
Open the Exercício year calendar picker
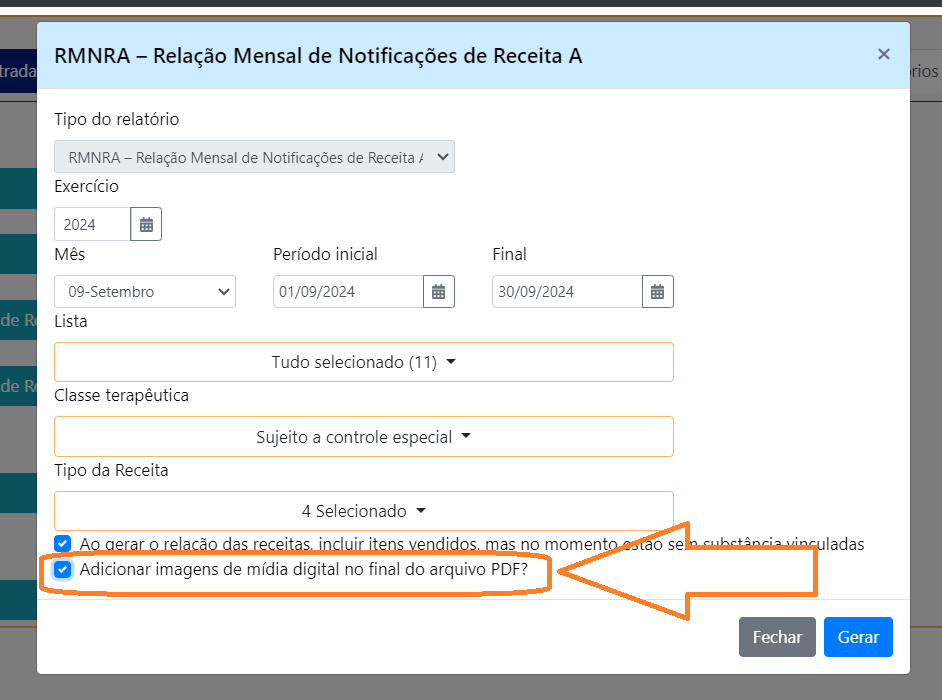(x=146, y=225)
